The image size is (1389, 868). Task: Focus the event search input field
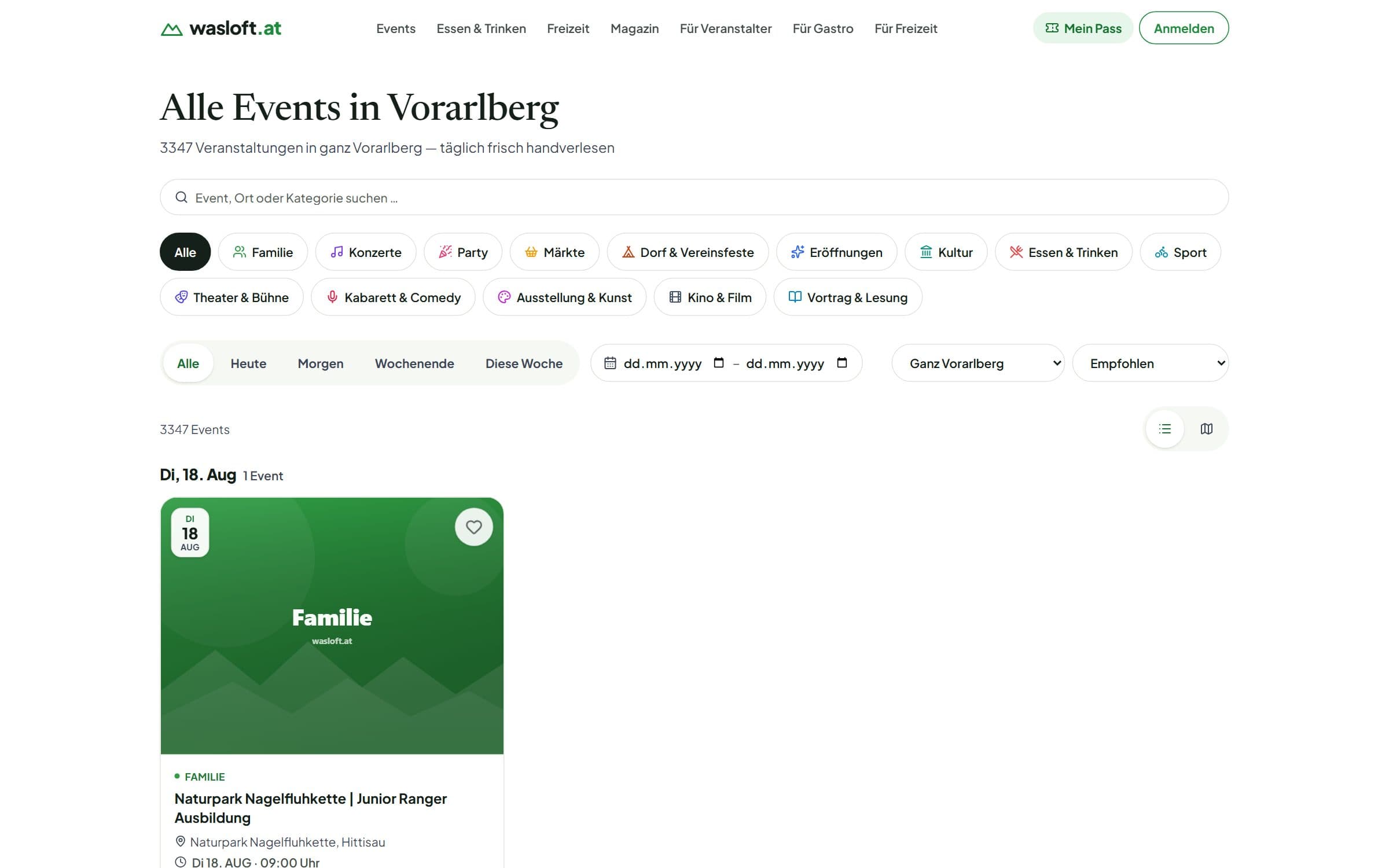(694, 197)
